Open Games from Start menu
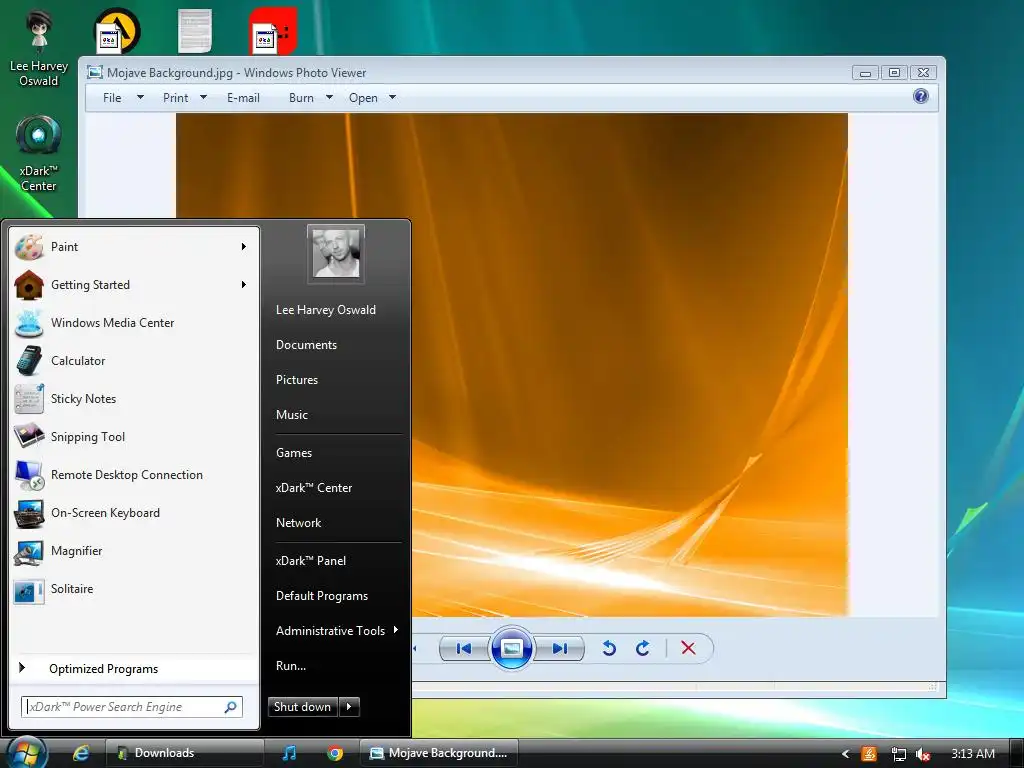Screen dimensions: 1024x768 tap(294, 453)
